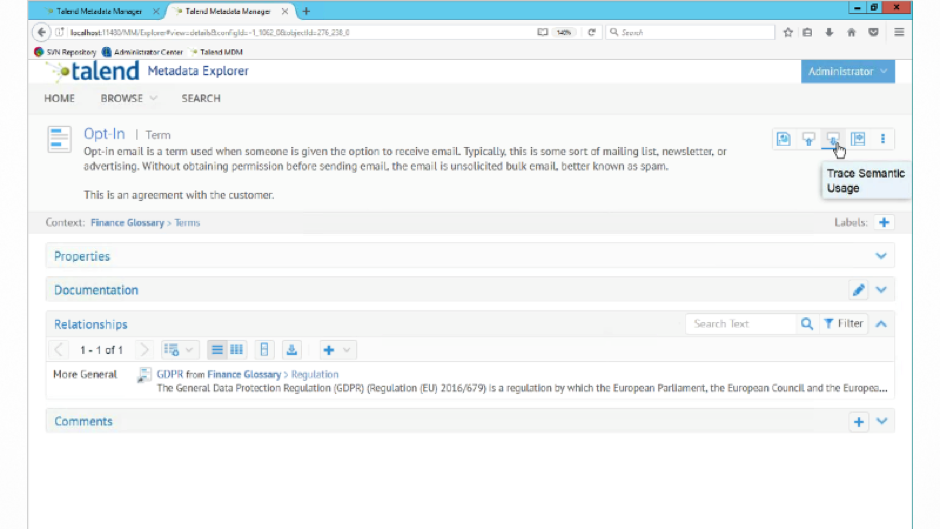Click the browser back arrow
This screenshot has height=529, width=940.
point(41,32)
